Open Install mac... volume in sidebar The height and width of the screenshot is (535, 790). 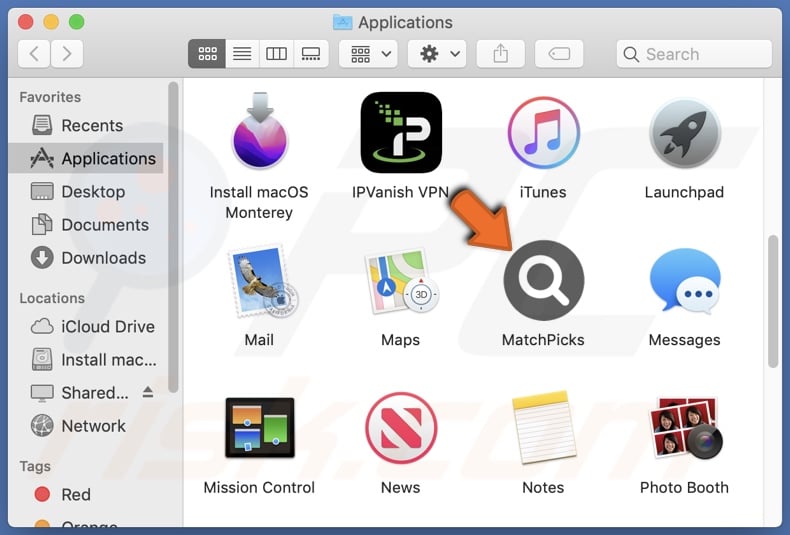[x=86, y=360]
